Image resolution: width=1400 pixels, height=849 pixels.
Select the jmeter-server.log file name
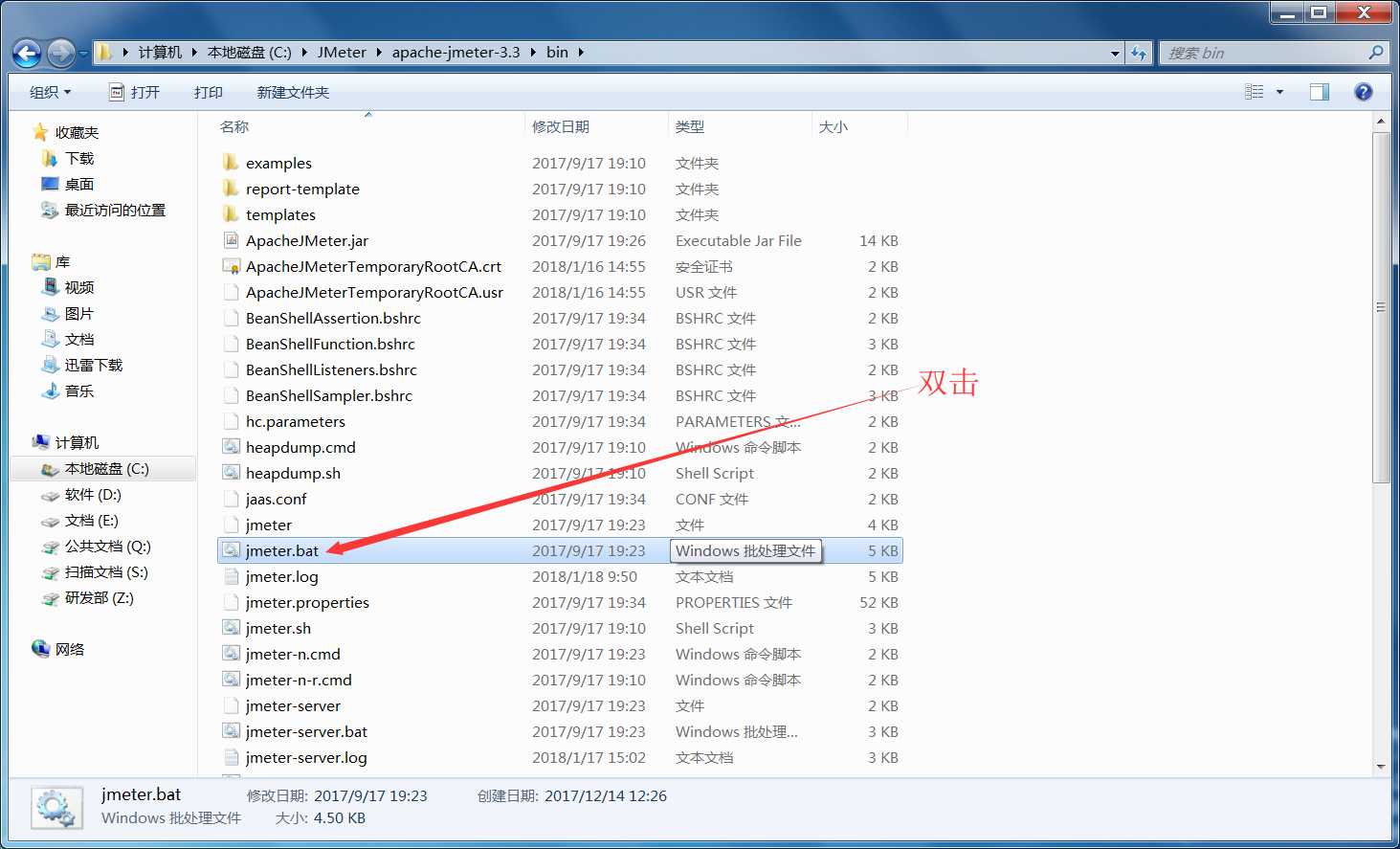pos(306,757)
